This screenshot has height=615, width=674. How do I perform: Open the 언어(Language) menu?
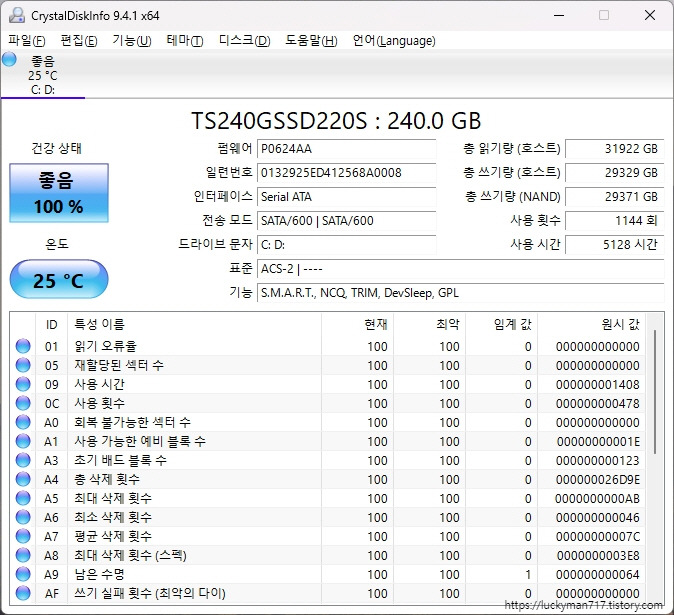click(x=394, y=41)
